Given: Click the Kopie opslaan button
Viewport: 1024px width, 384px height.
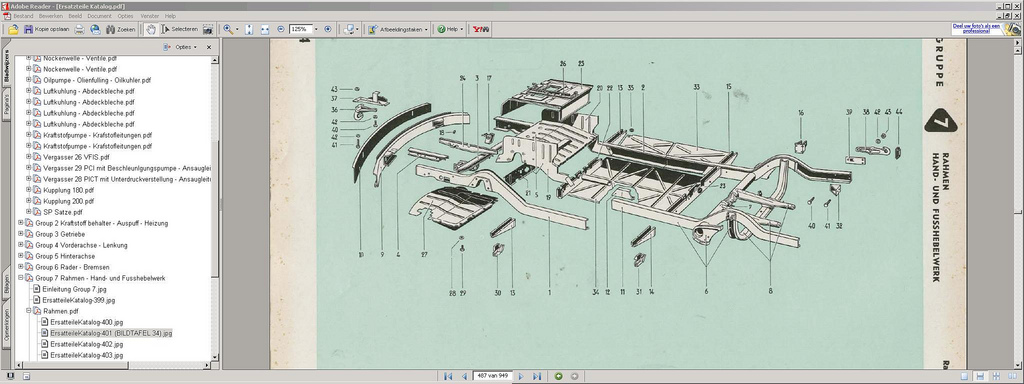Looking at the screenshot, I should tap(46, 29).
